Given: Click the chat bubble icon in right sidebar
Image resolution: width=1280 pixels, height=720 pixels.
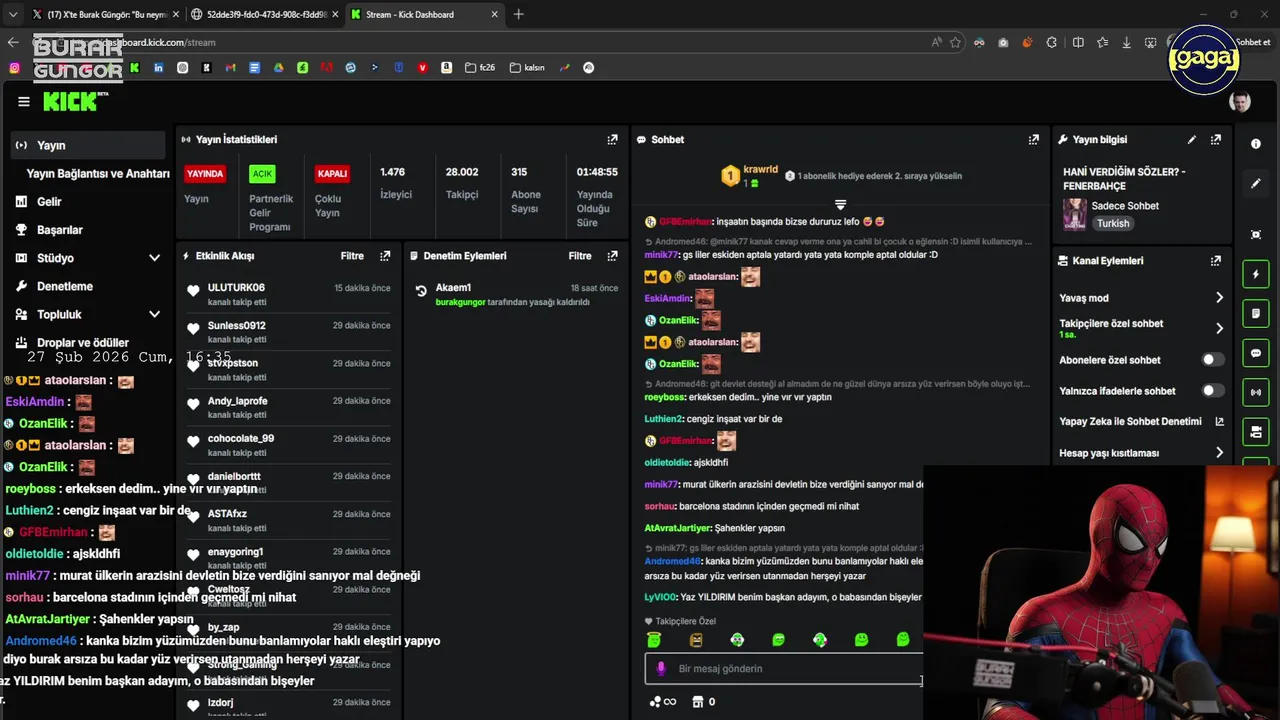Looking at the screenshot, I should click(1256, 353).
